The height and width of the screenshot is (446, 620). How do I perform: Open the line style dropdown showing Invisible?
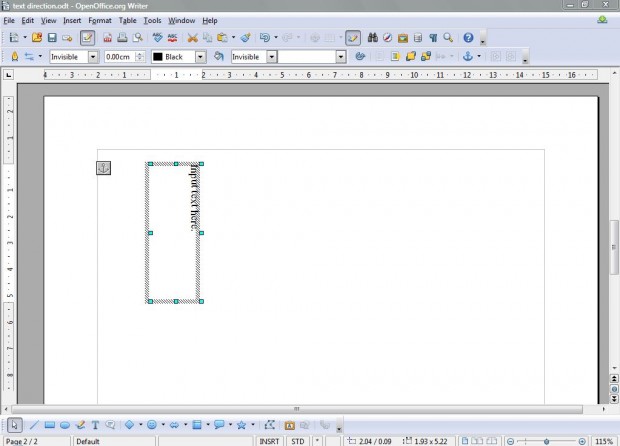[74, 57]
